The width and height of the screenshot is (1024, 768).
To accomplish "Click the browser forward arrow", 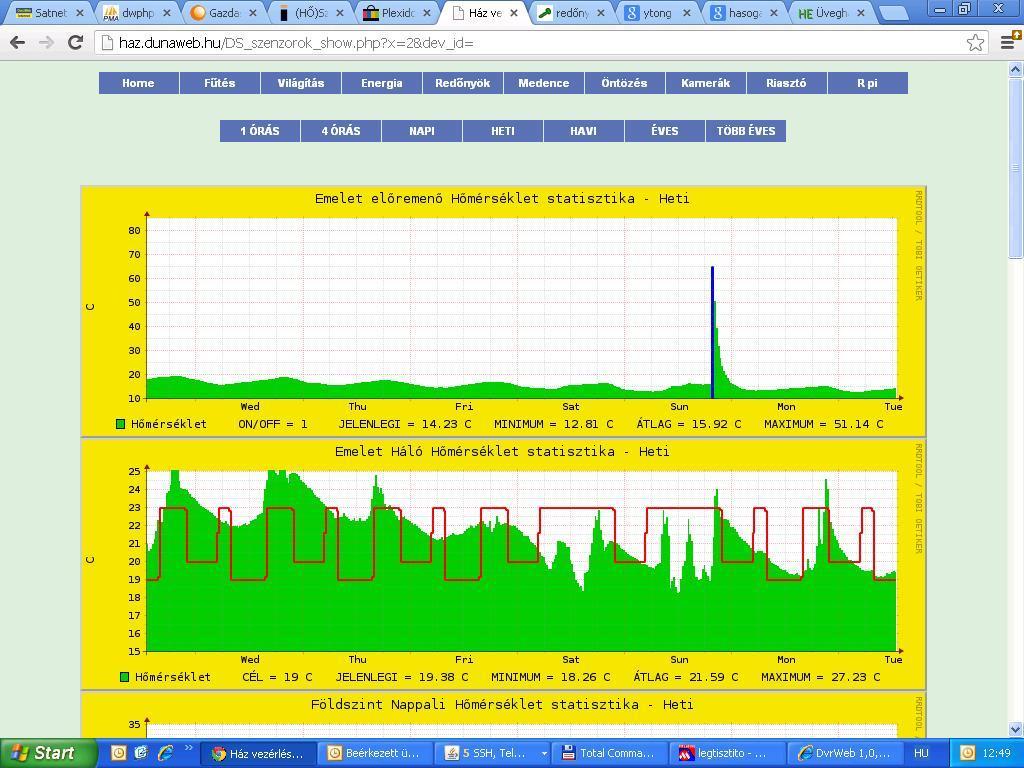I will (46, 43).
